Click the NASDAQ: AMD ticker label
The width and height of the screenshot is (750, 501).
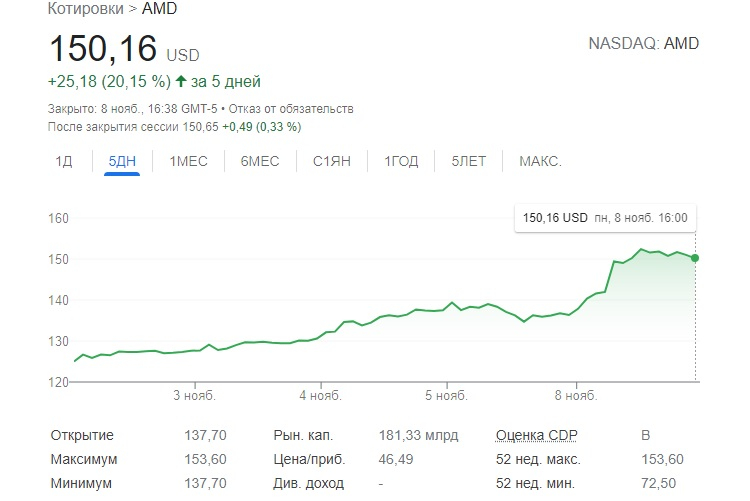pos(644,44)
